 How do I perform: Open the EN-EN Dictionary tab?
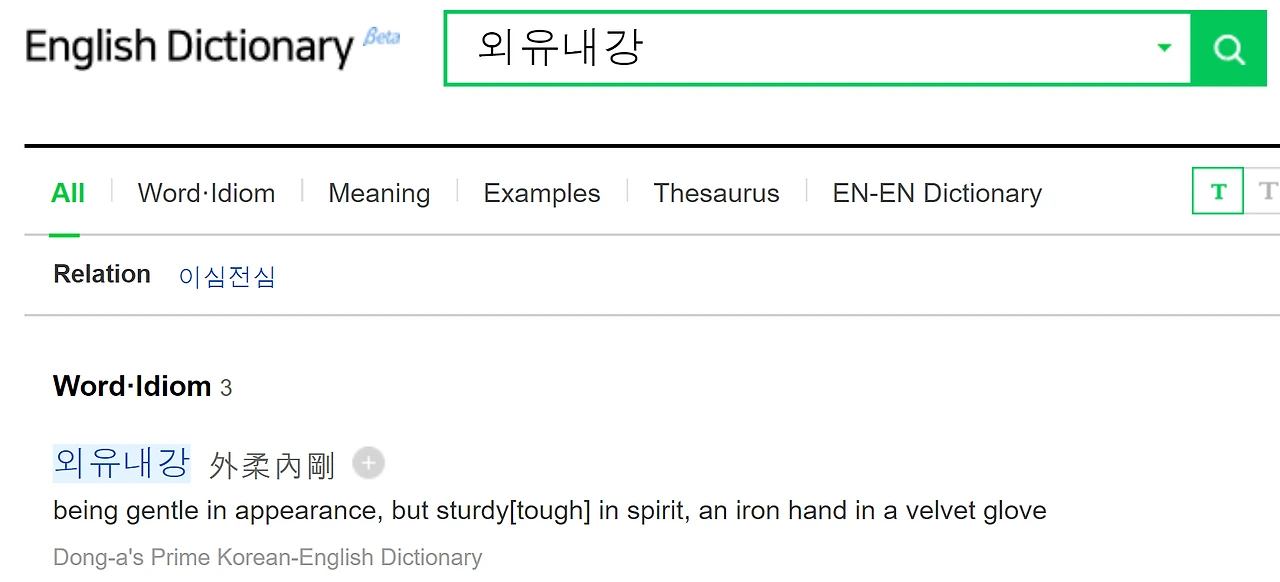click(936, 193)
